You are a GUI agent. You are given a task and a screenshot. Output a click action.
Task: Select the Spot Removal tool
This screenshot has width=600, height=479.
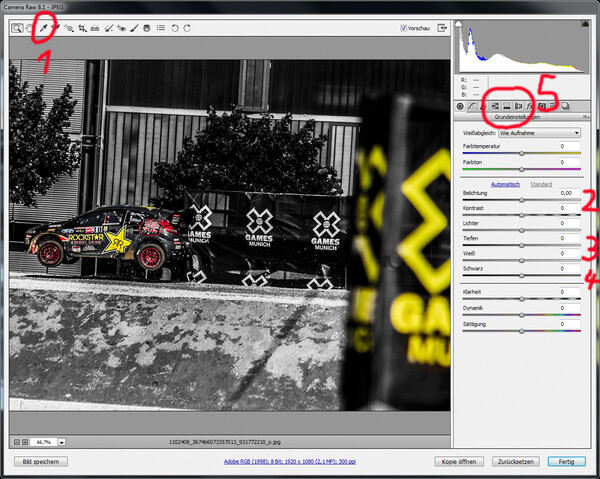coord(109,28)
